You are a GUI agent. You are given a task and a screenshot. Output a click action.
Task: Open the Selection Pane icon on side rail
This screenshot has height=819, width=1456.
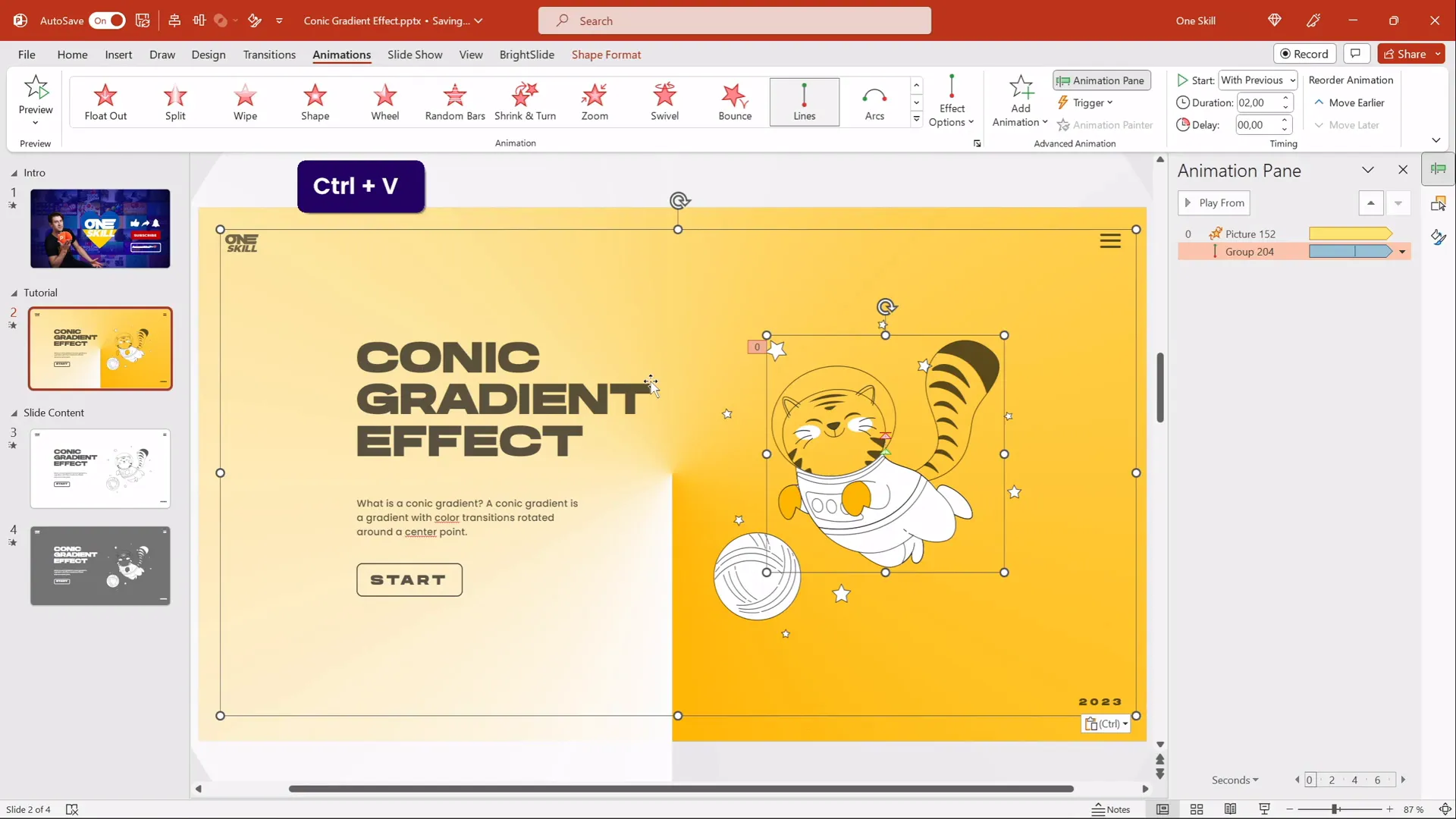click(x=1438, y=204)
